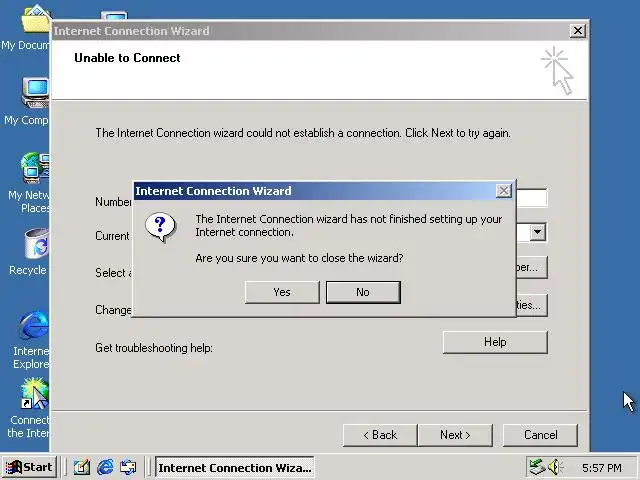The width and height of the screenshot is (640, 480).
Task: Click the partially hidden modem Properties button
Action: (532, 305)
